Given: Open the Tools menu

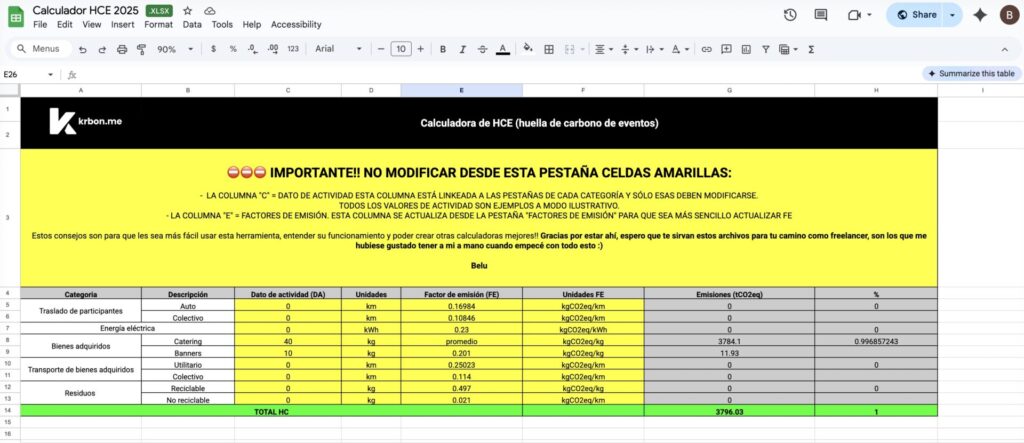Looking at the screenshot, I should [222, 25].
